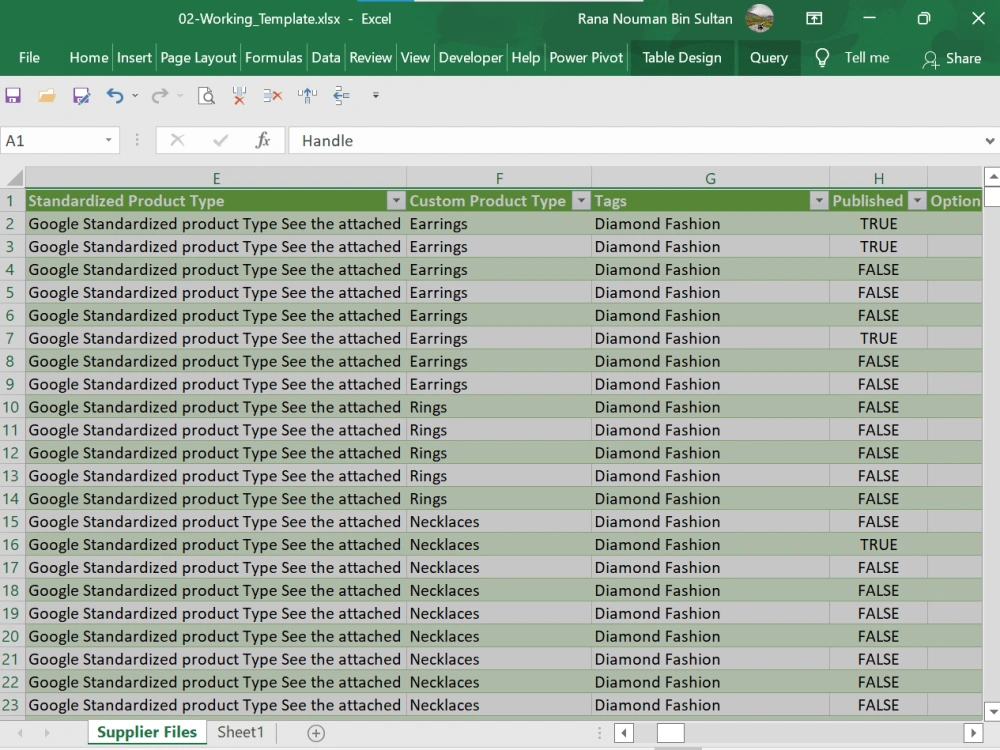This screenshot has width=1000, height=750.
Task: Open the Formulas ribbon tab
Action: click(274, 58)
